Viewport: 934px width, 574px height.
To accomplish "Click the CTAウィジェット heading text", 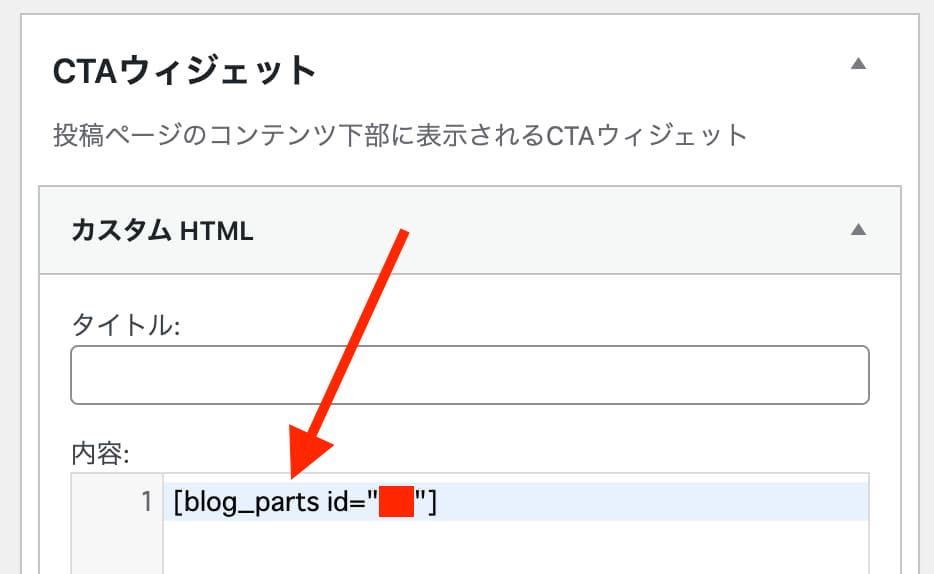I will point(184,71).
